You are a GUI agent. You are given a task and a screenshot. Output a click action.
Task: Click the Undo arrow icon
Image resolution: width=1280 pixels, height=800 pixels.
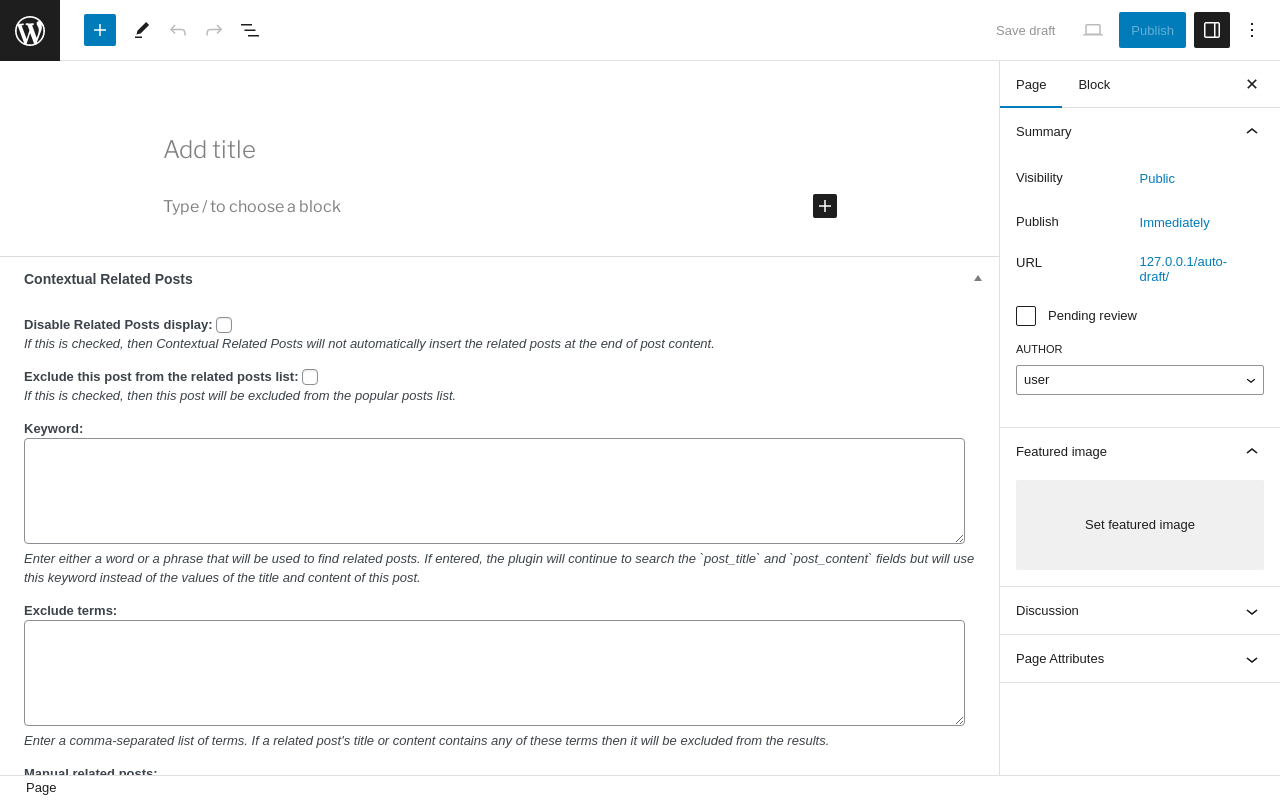pyautogui.click(x=178, y=30)
